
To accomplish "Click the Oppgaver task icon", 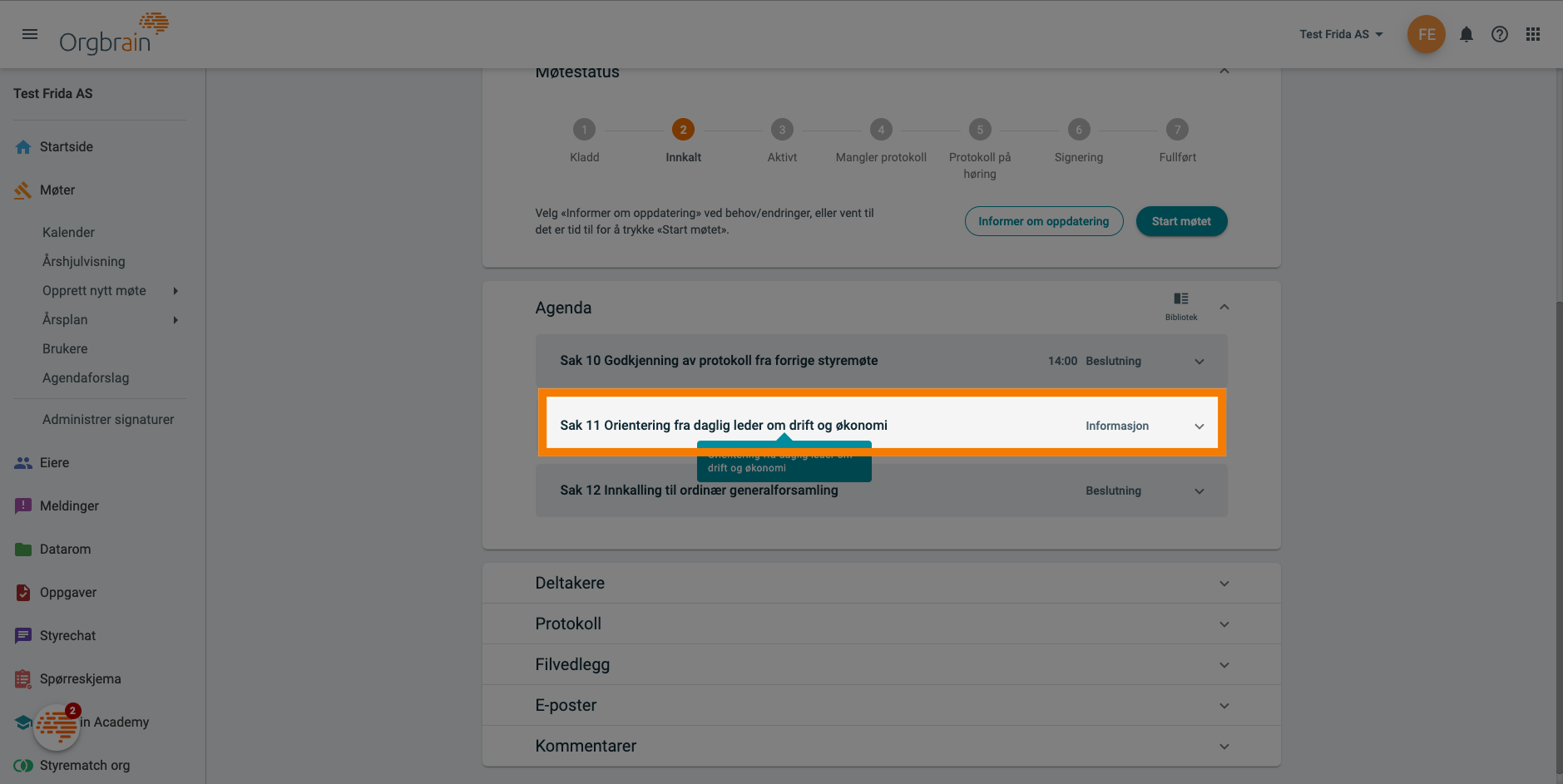I will [x=23, y=592].
